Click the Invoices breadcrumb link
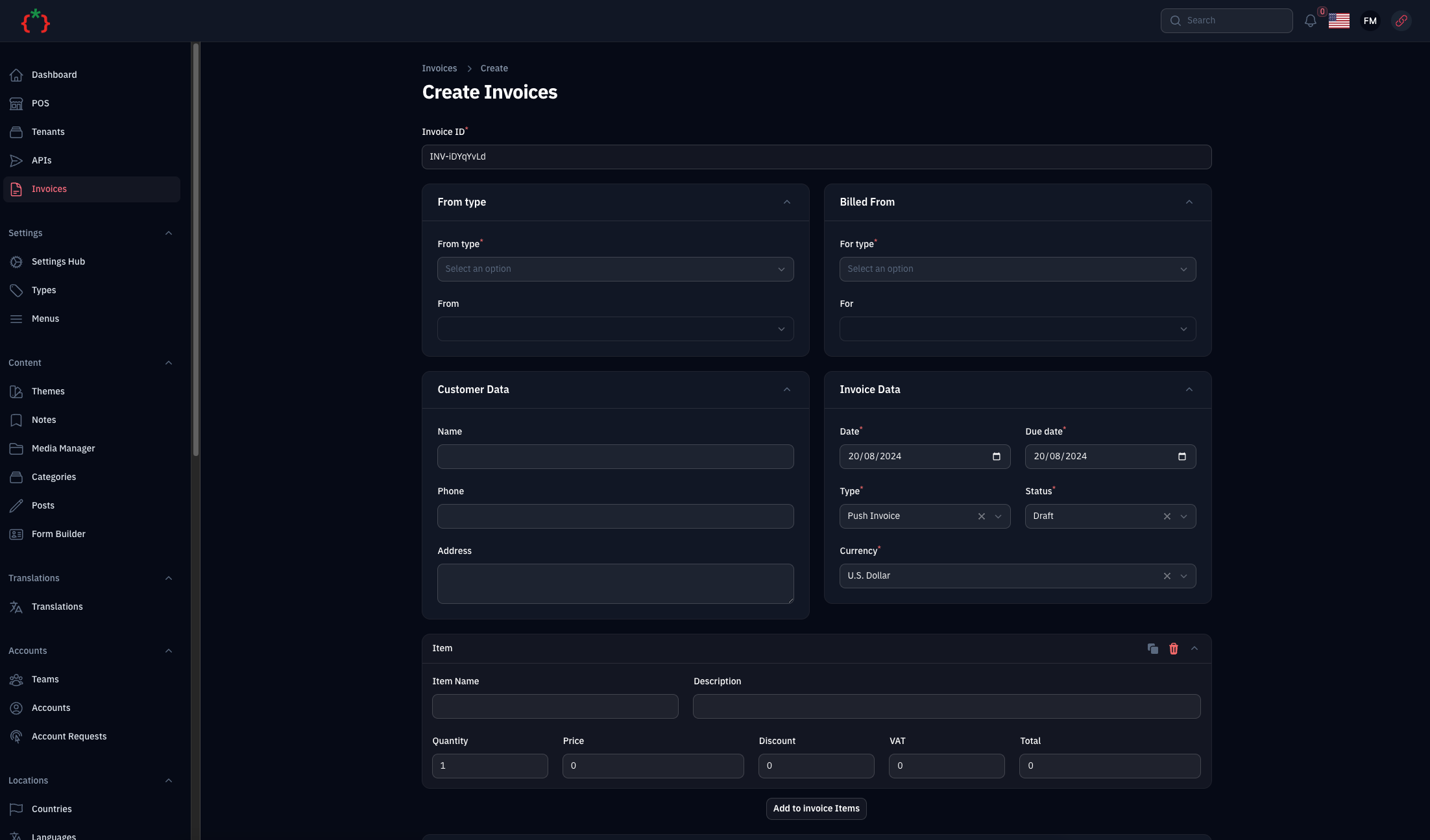 [439, 69]
